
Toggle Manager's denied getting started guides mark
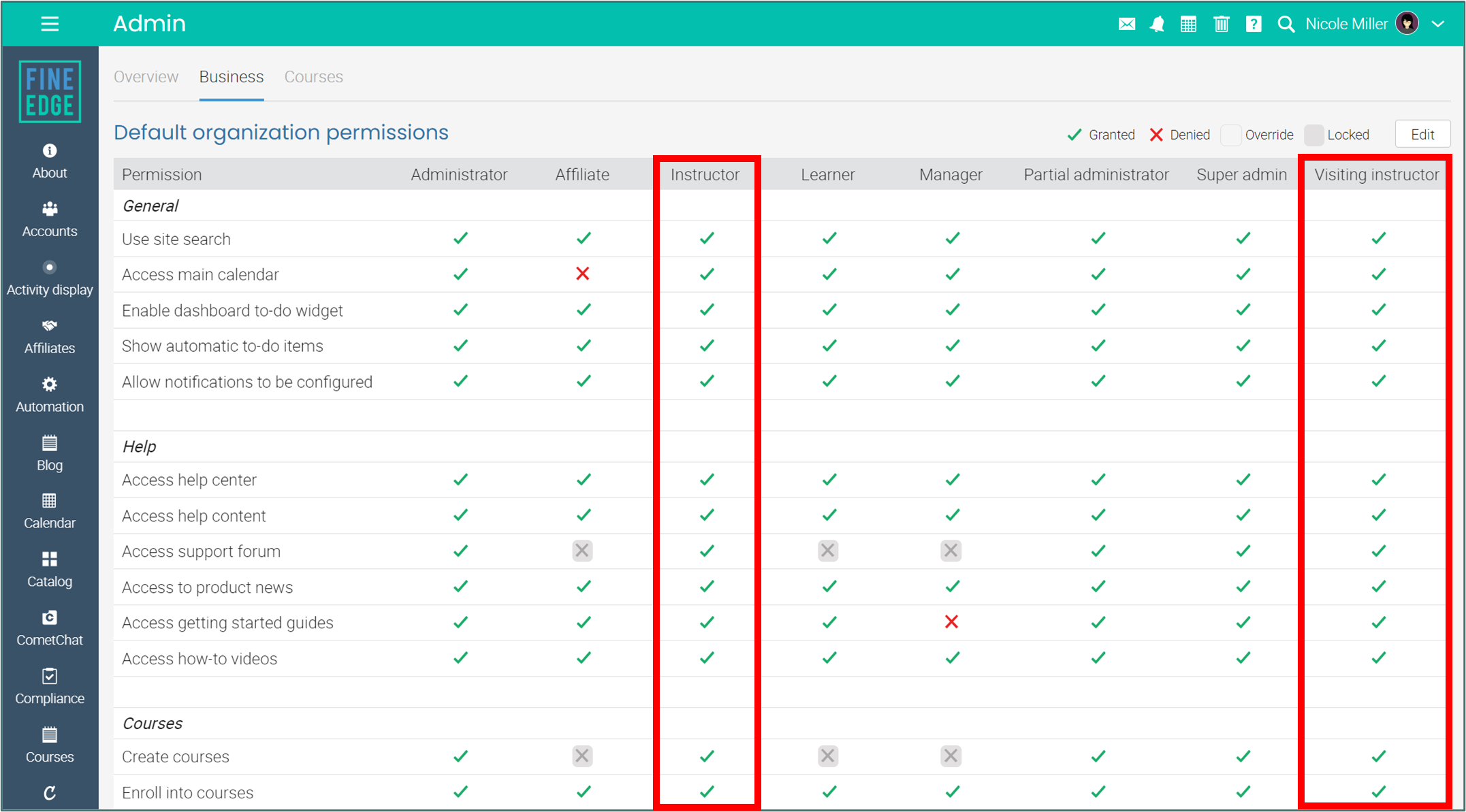(x=951, y=621)
